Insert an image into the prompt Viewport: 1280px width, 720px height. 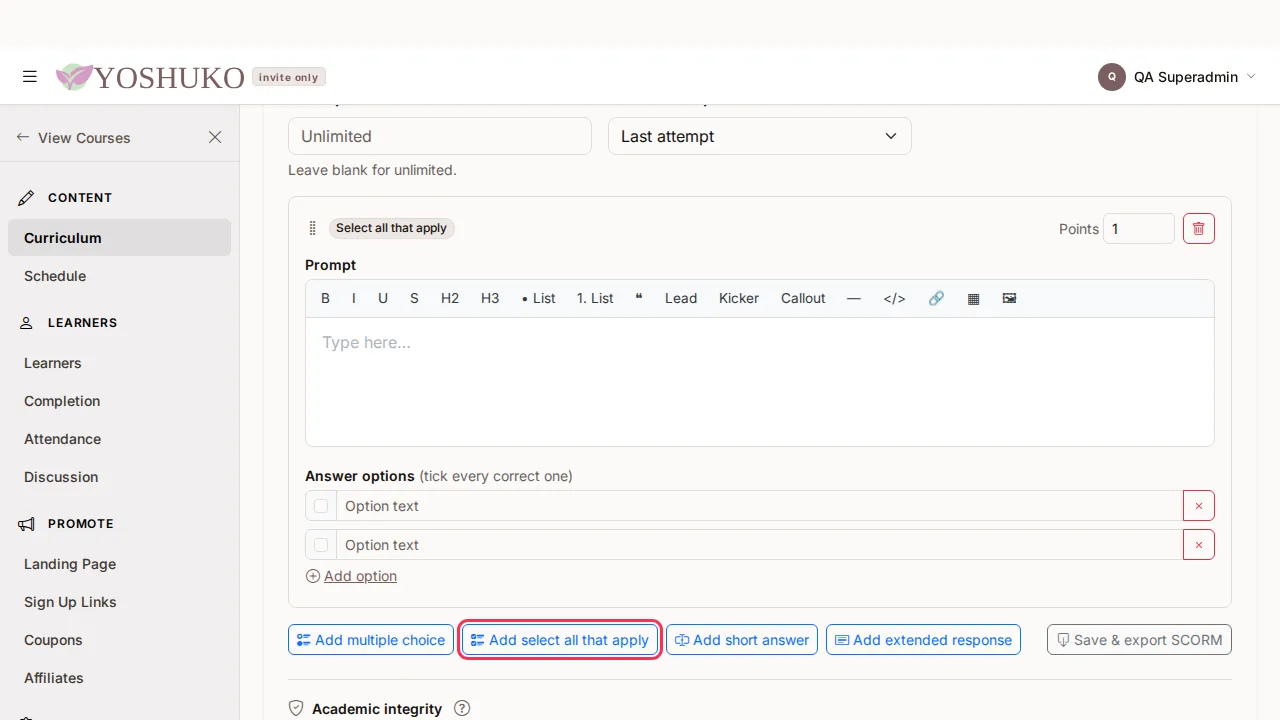coord(1009,298)
